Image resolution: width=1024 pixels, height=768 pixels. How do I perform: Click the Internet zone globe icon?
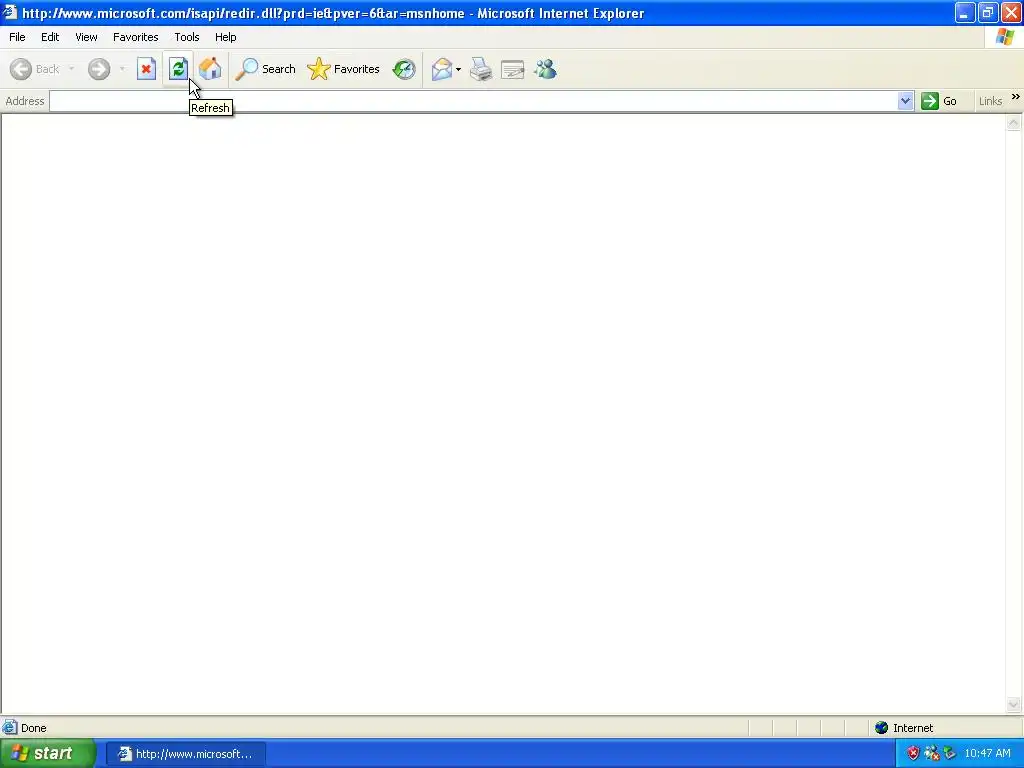(882, 728)
